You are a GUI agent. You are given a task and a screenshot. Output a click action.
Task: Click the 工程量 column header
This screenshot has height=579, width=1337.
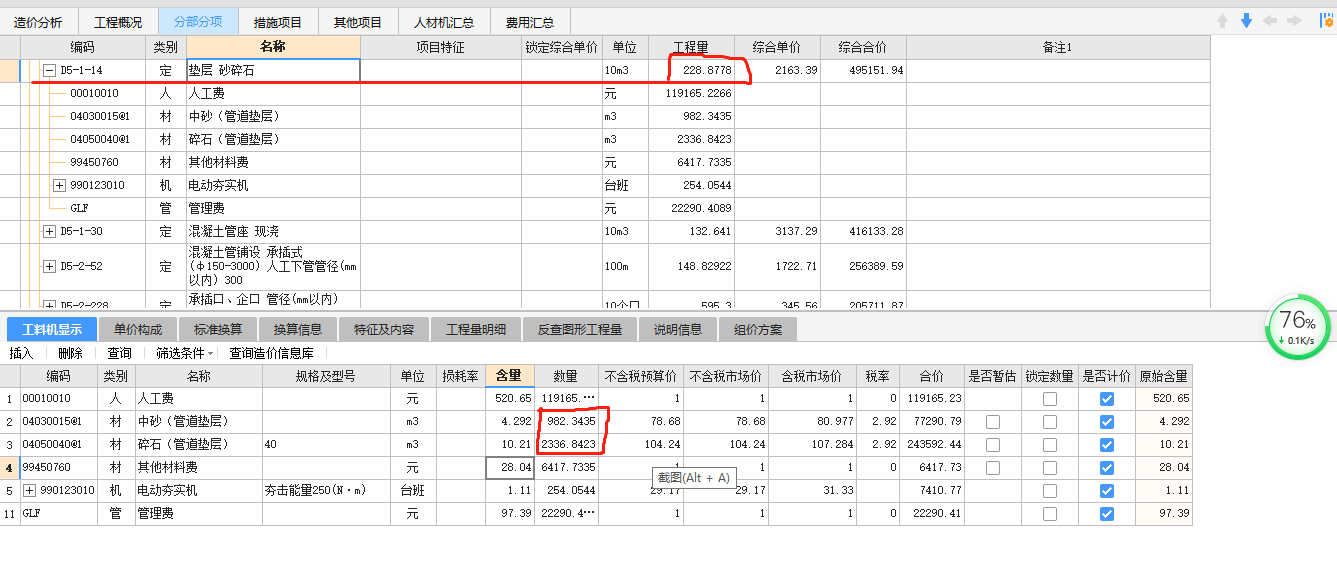coord(691,47)
